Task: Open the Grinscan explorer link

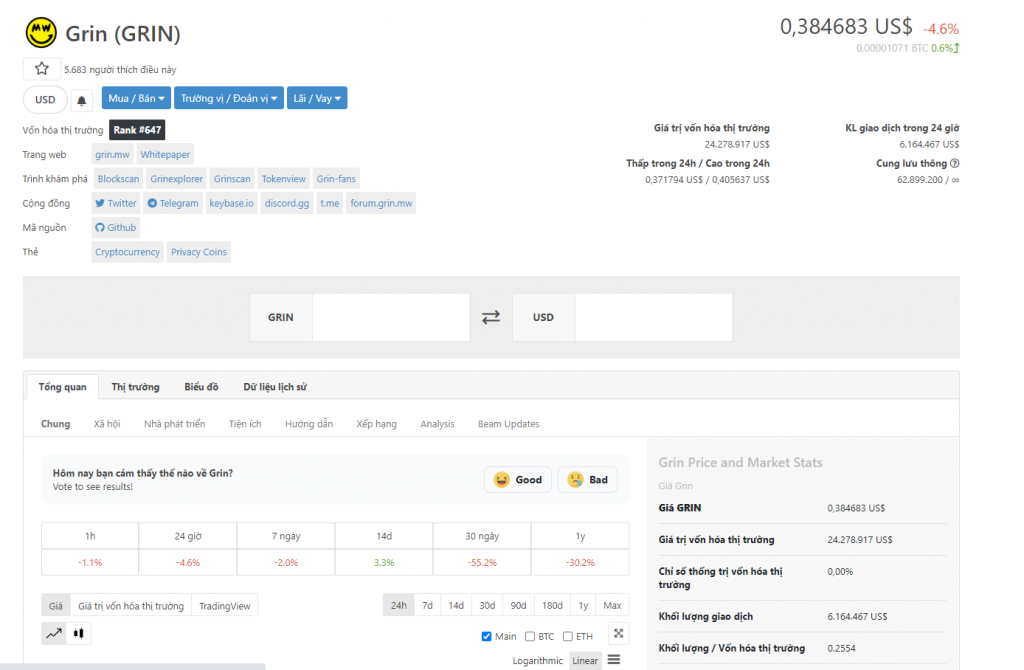Action: click(232, 178)
